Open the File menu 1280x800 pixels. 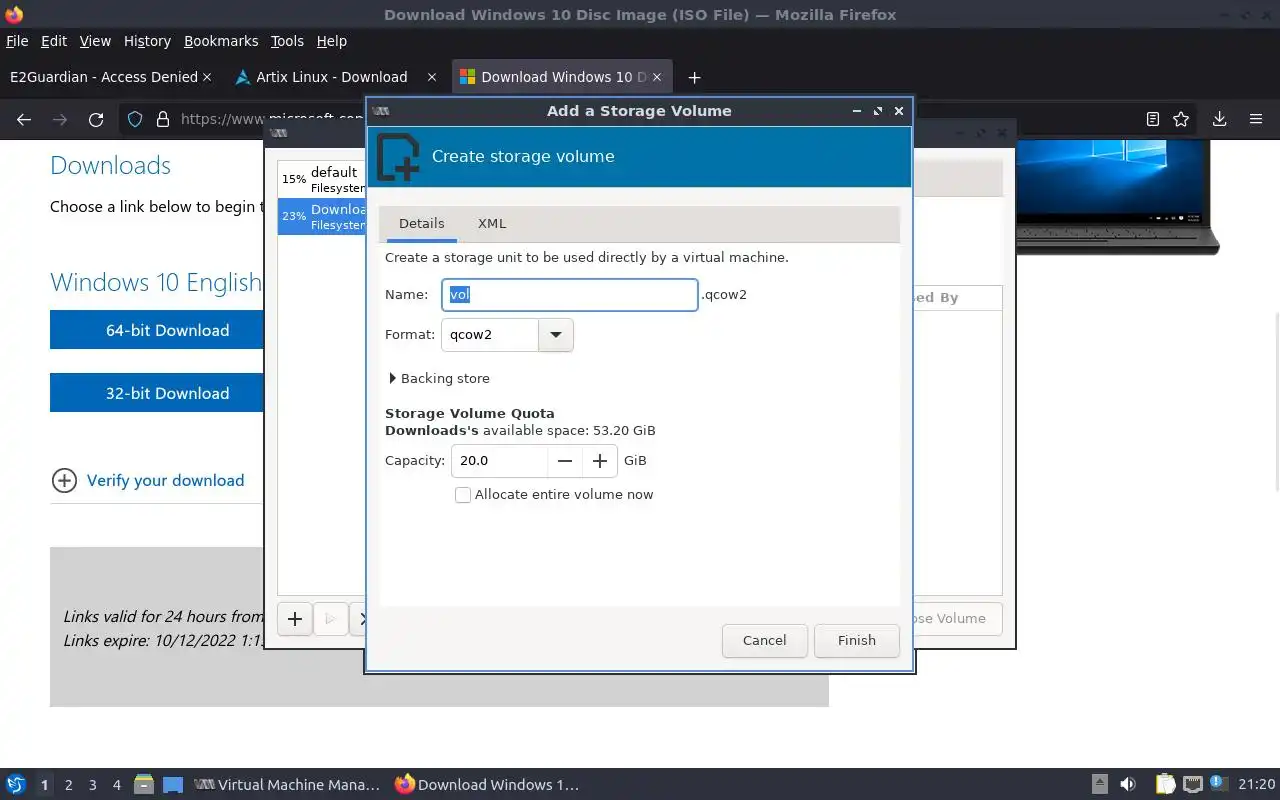17,41
